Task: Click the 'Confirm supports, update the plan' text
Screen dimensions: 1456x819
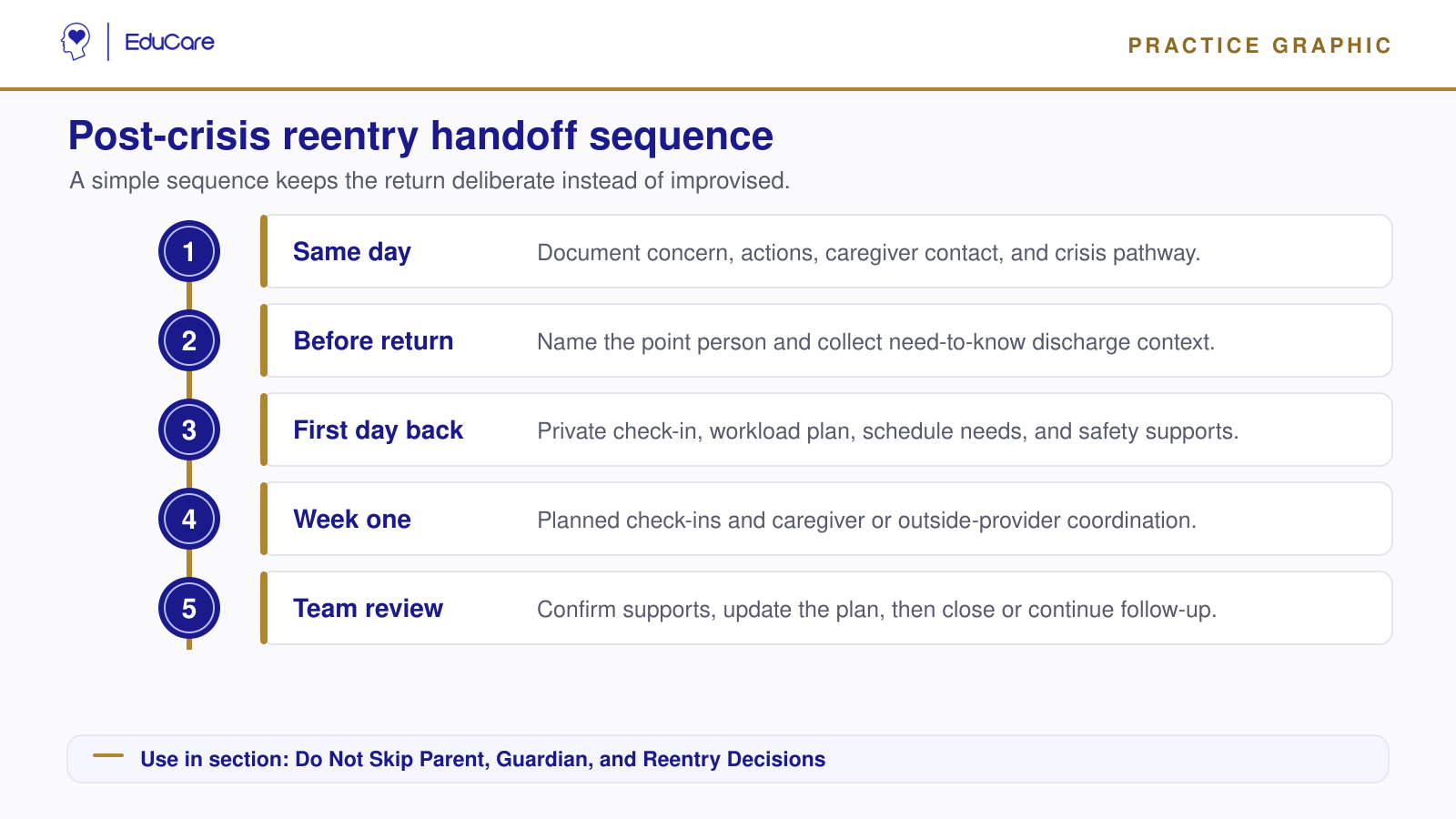Action: pos(876,610)
